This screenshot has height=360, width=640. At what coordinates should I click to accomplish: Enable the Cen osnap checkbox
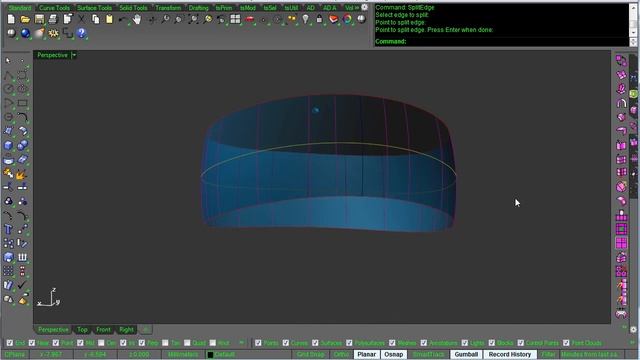coord(101,343)
